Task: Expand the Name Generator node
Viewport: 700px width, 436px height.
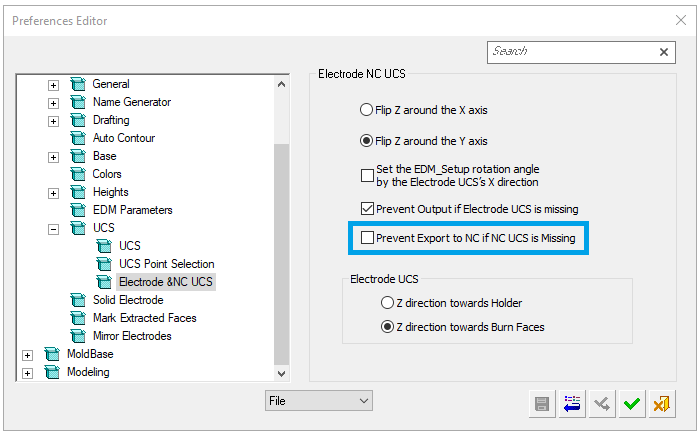Action: pyautogui.click(x=53, y=102)
